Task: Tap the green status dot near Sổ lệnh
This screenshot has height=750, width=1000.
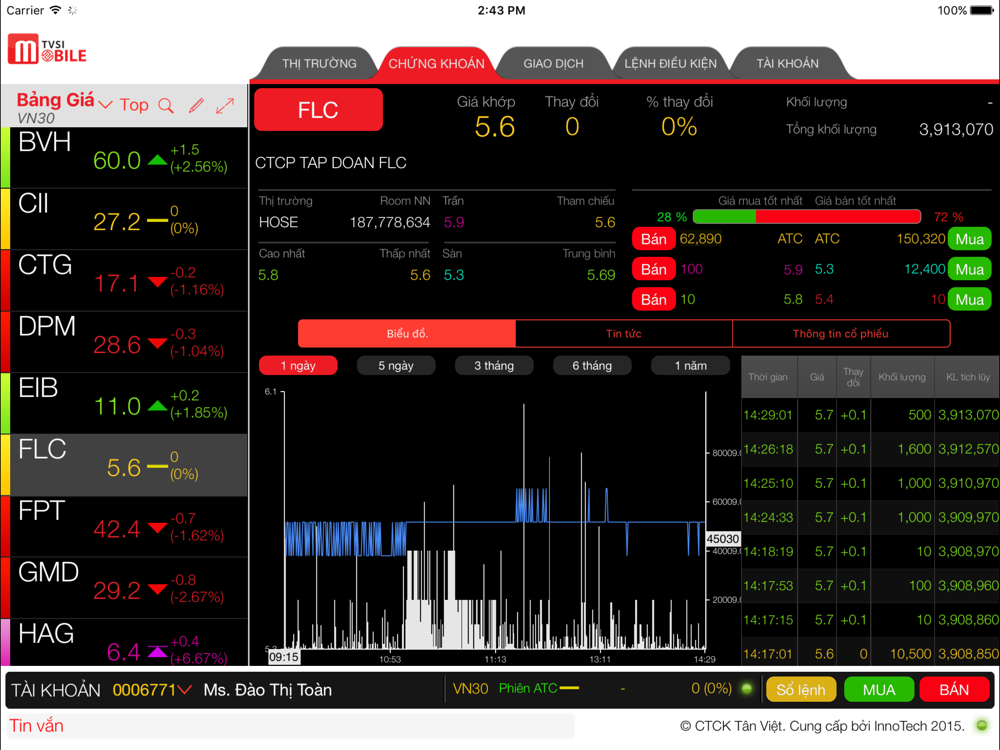Action: coord(746,689)
